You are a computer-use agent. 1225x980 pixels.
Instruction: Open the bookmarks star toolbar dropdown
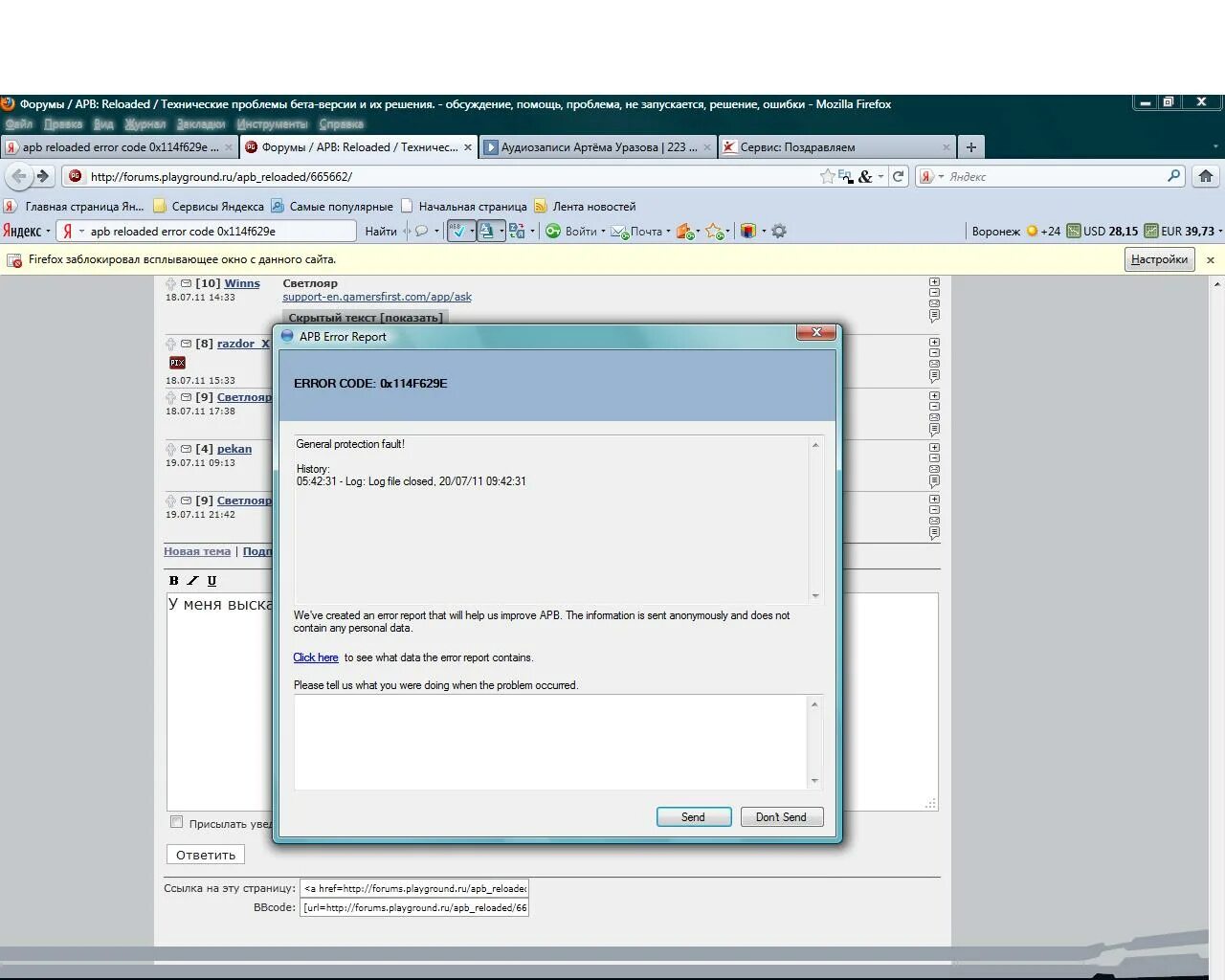tap(728, 231)
